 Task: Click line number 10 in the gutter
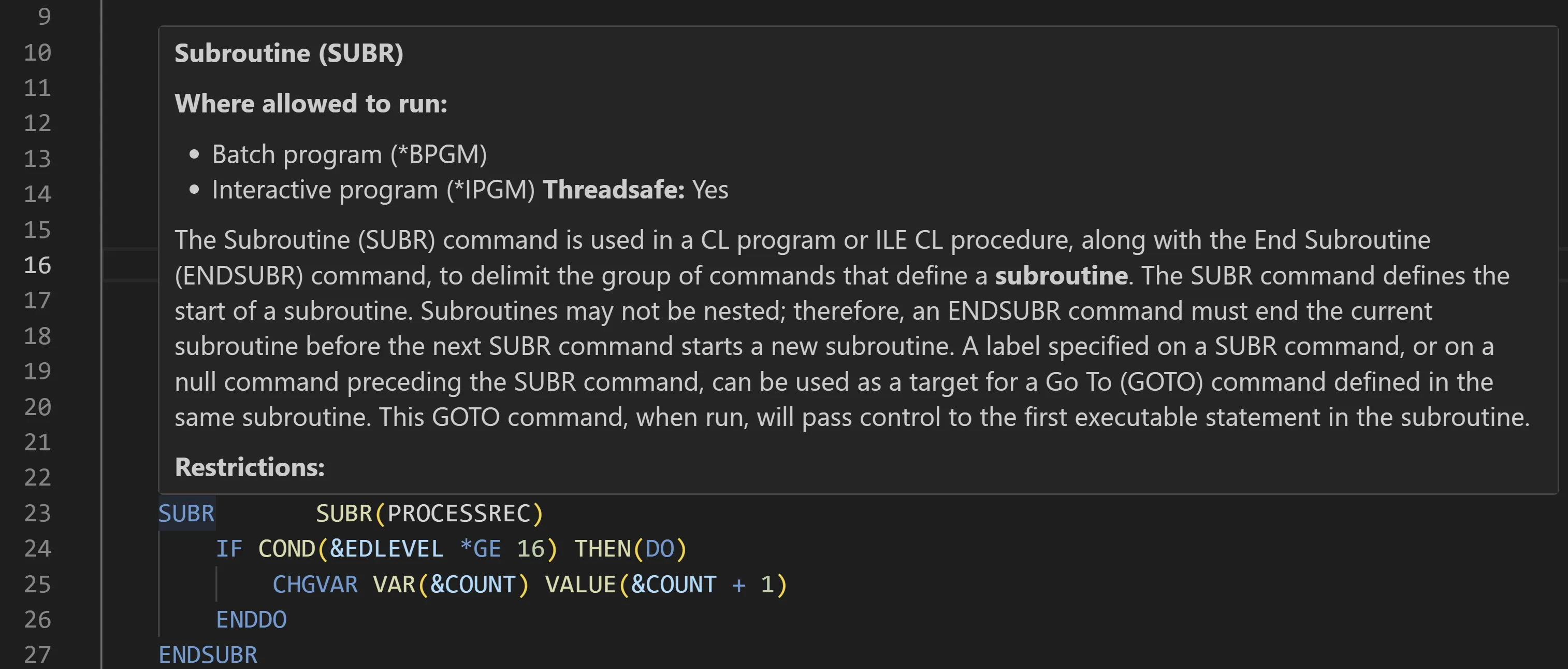[37, 52]
